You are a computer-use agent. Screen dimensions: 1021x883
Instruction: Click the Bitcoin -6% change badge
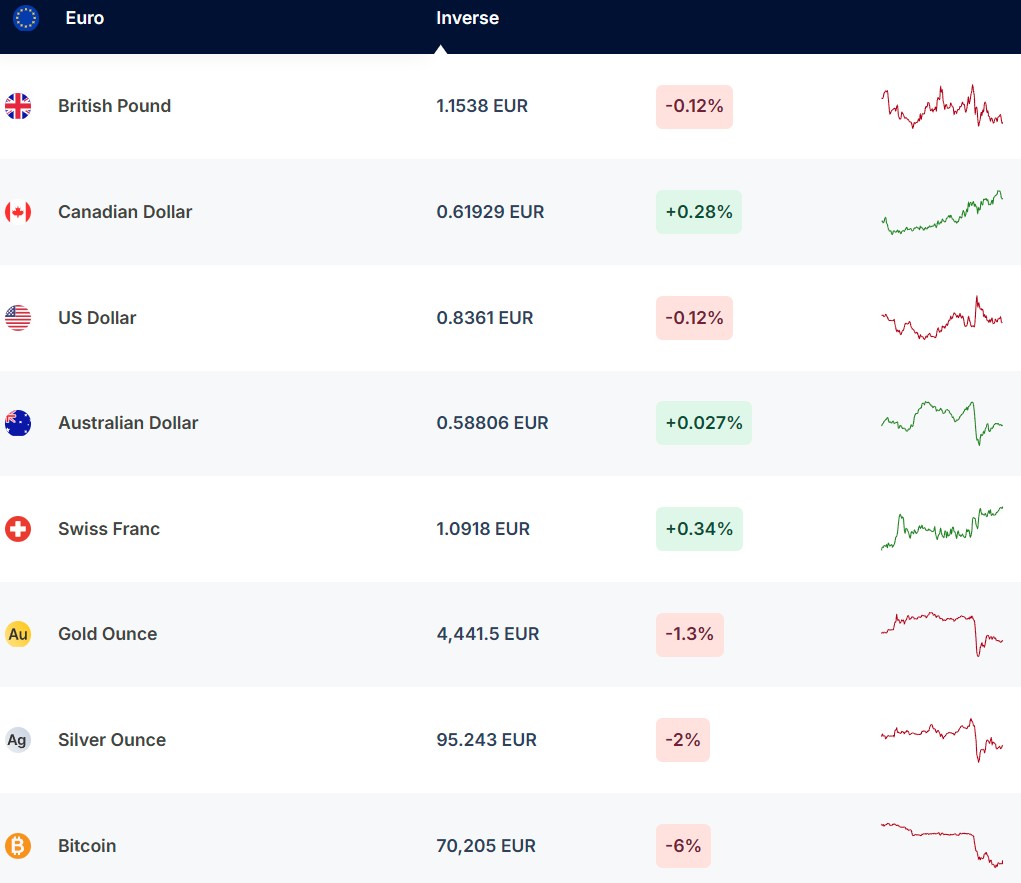[x=683, y=846]
